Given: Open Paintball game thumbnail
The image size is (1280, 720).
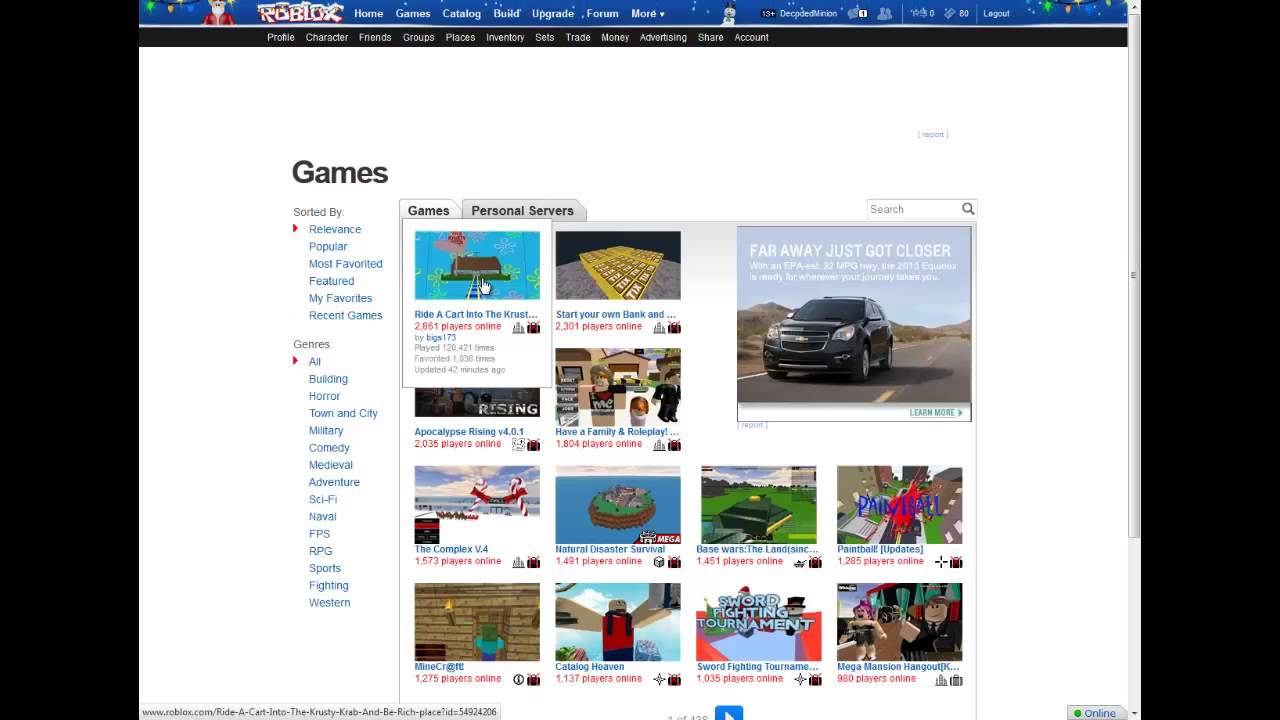Looking at the screenshot, I should (899, 505).
